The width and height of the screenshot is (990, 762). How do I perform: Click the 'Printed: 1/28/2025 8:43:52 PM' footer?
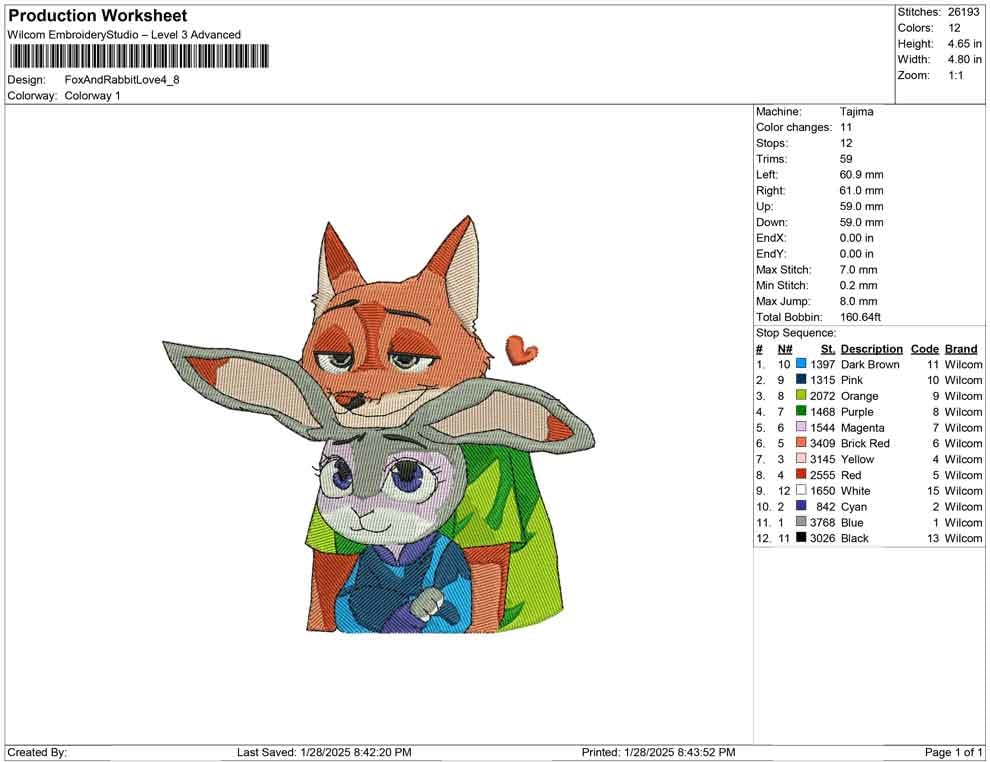658,752
